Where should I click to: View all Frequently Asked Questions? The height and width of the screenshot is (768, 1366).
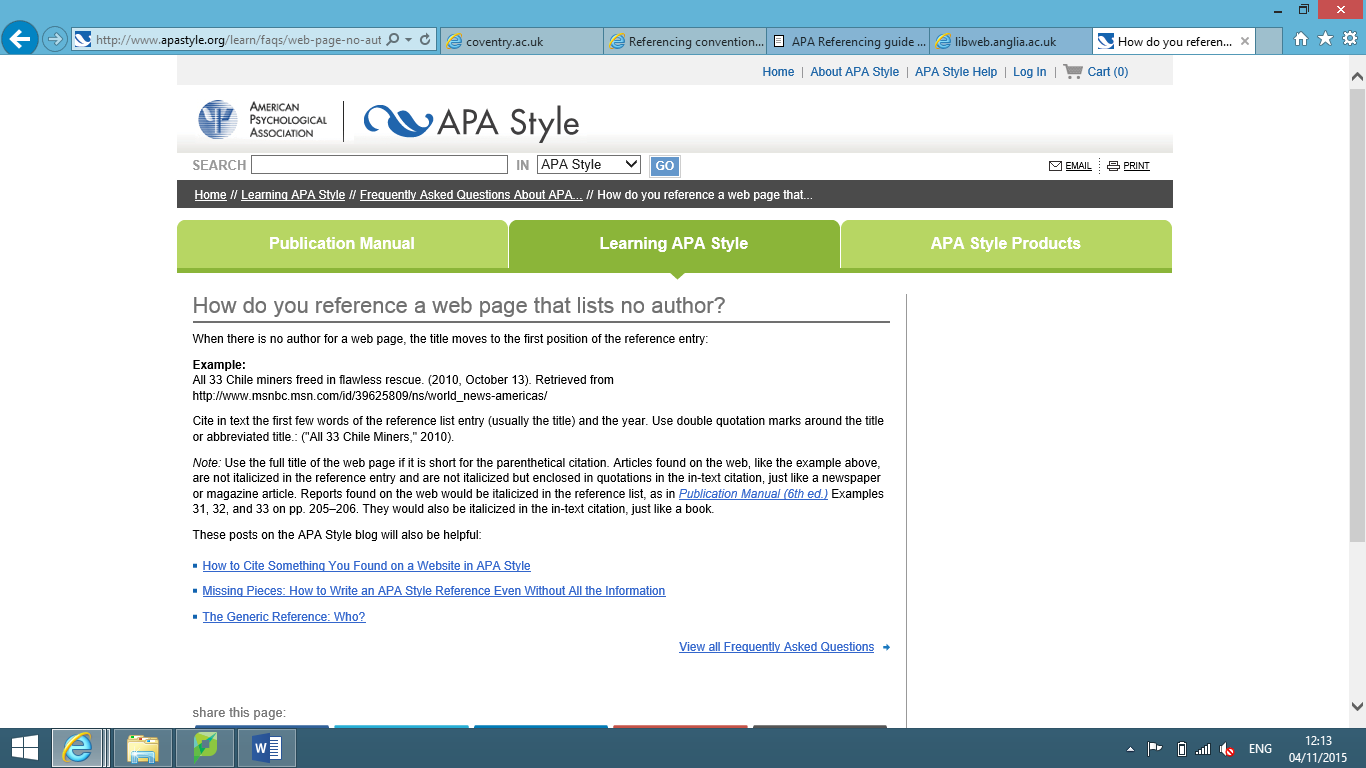click(x=777, y=647)
